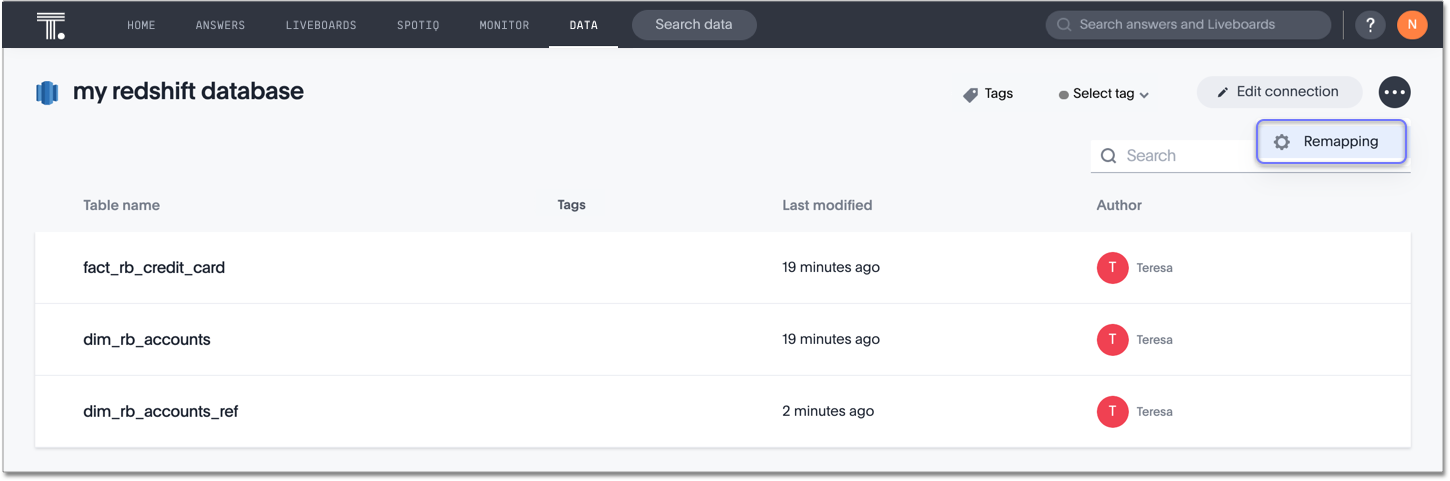Click the ThoughtSpot logo icon
The height and width of the screenshot is (481, 1450).
coord(50,25)
